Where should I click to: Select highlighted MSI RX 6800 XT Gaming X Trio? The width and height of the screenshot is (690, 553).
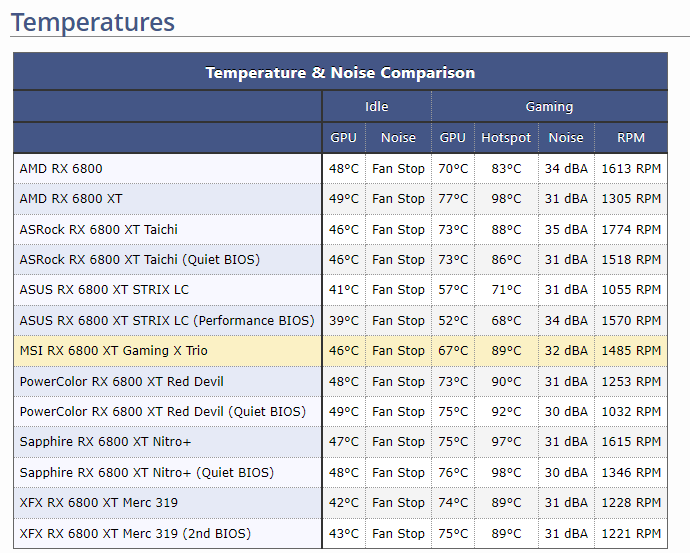tap(114, 350)
